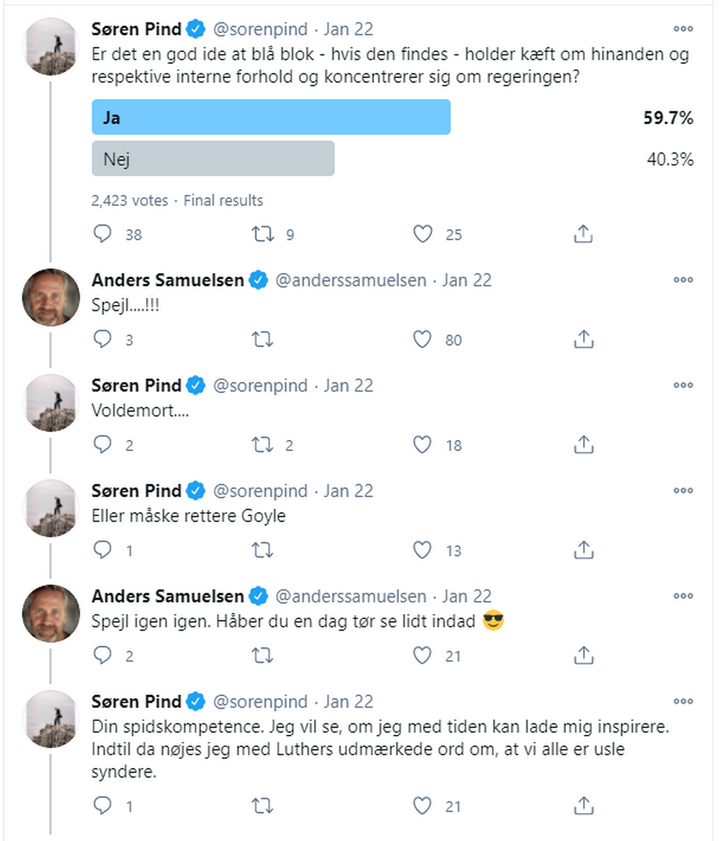Click the Jan 22 timestamp on 'Voldemort....' tweet
Image resolution: width=720 pixels, height=841 pixels.
coord(349,386)
